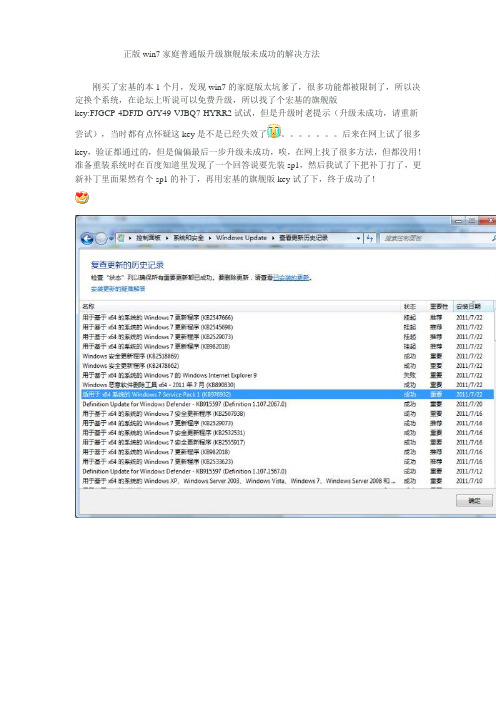
Task: Click the Windows Update breadcrumb
Action: pyautogui.click(x=241, y=238)
